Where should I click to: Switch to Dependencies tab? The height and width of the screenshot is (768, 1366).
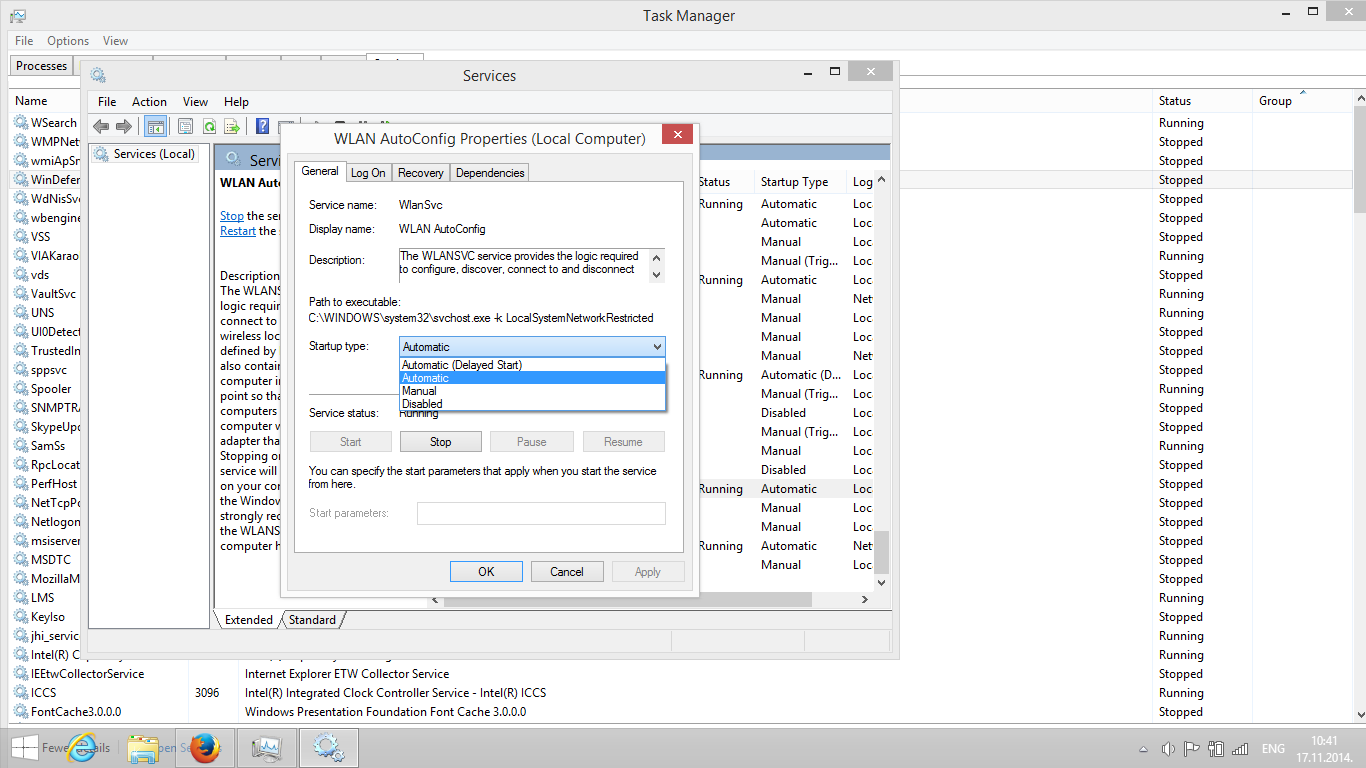[x=490, y=173]
